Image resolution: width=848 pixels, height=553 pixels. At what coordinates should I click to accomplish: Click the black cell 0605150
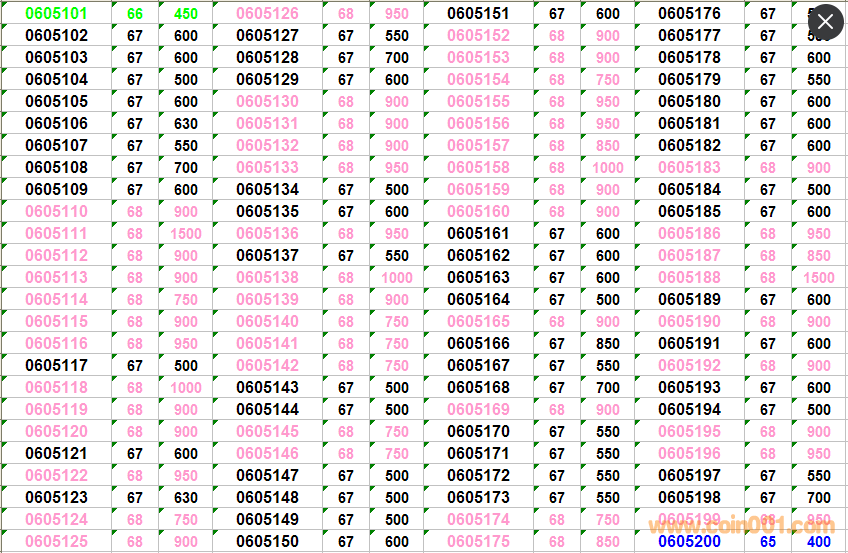267,541
